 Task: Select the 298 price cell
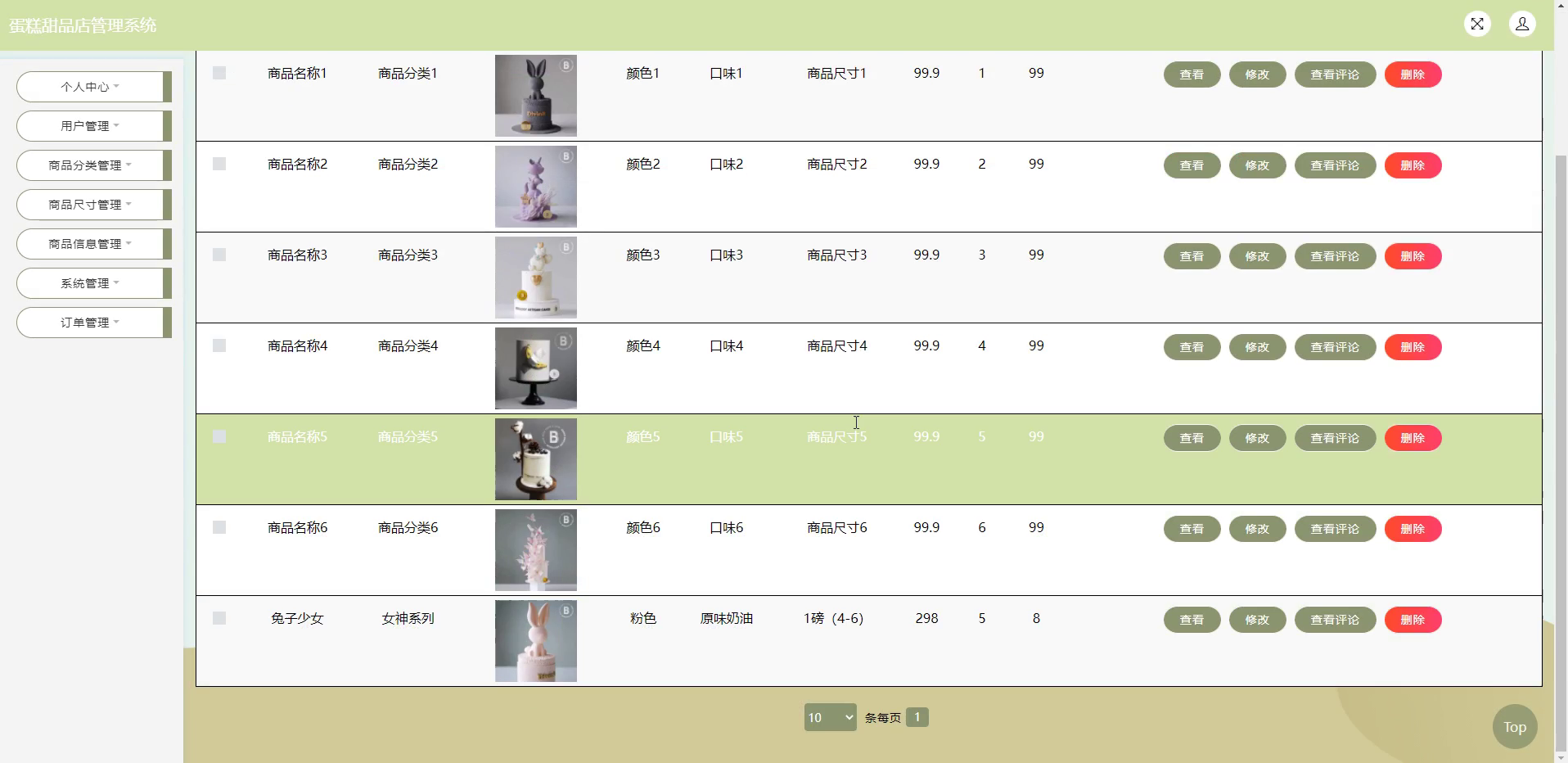(926, 618)
